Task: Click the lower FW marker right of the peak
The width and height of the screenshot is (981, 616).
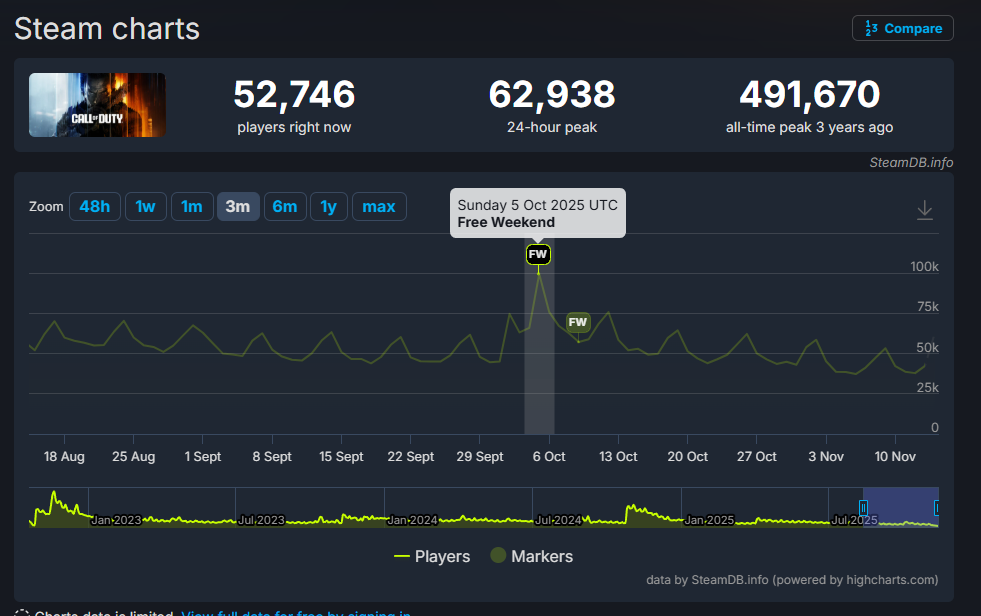Action: click(x=578, y=322)
